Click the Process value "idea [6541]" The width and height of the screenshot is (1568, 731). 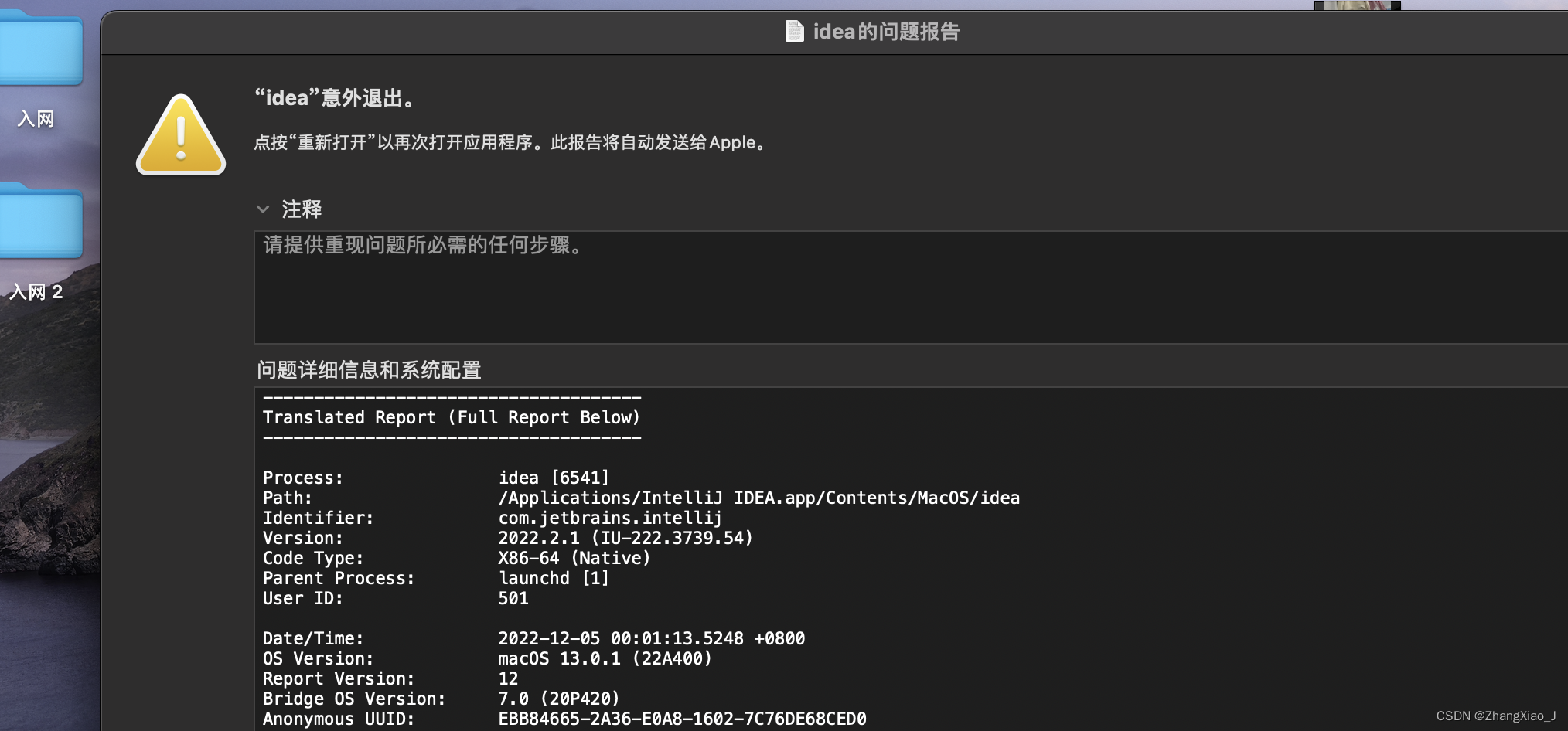(554, 478)
